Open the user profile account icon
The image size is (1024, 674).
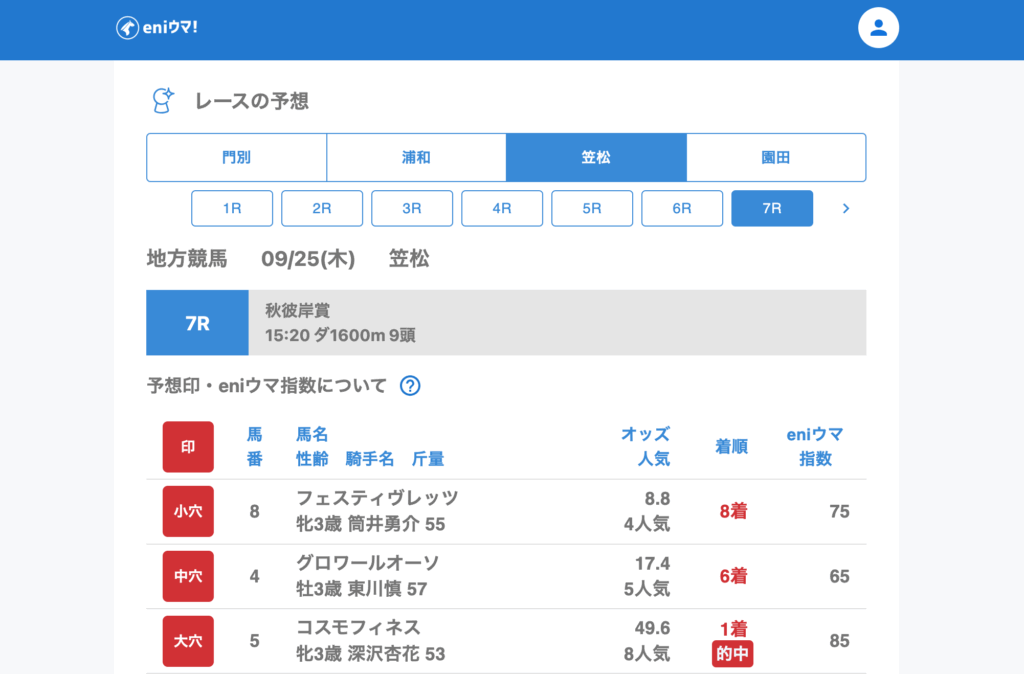point(878,28)
